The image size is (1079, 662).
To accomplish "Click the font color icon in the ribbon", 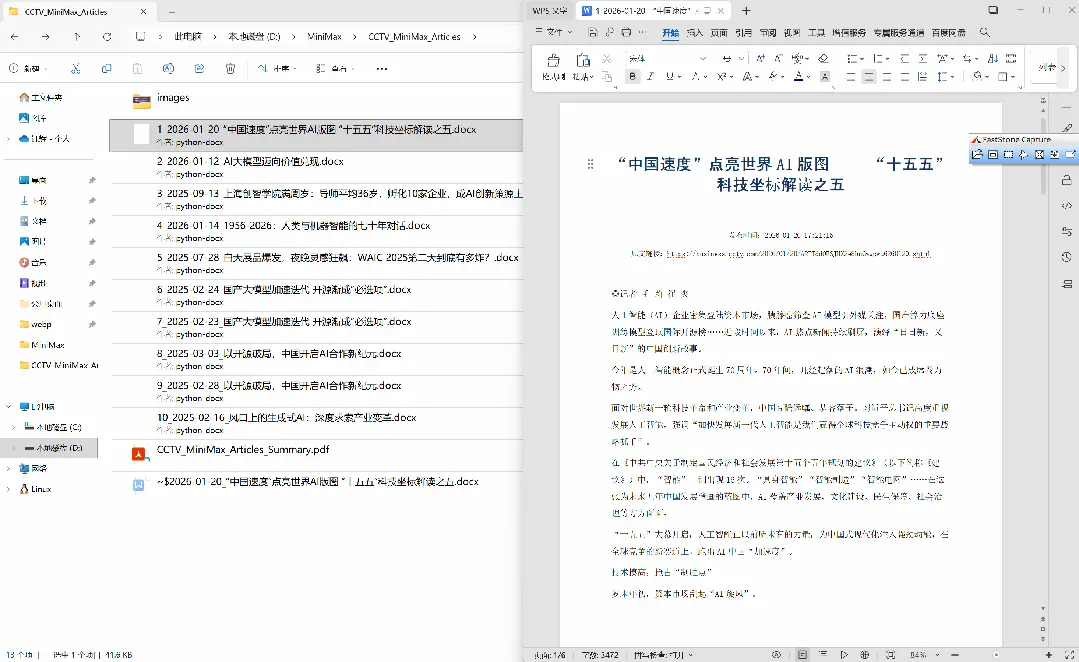I will 799,76.
